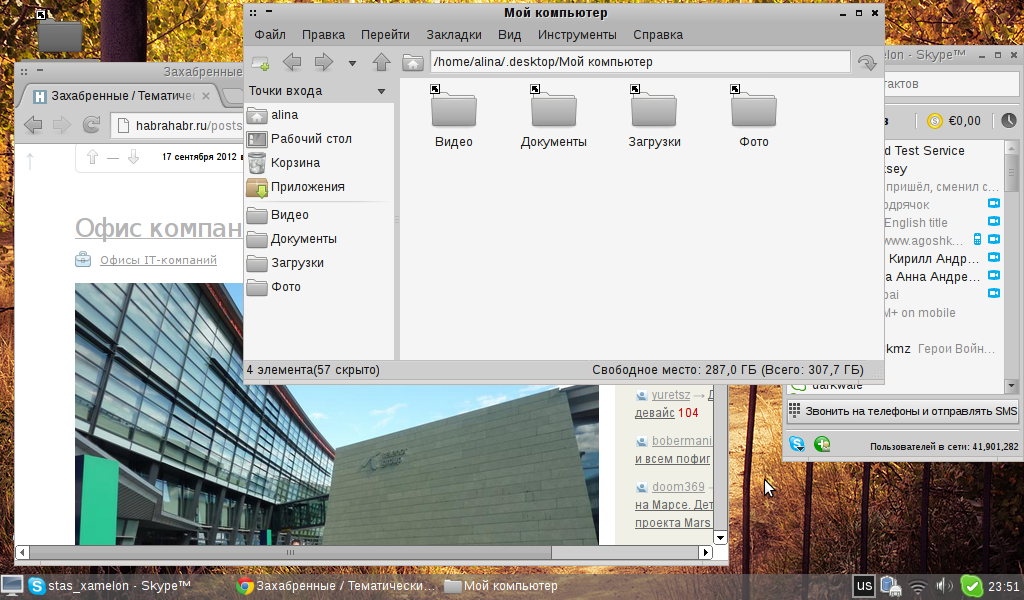Focus the file manager path field
The width and height of the screenshot is (1024, 600).
point(640,62)
